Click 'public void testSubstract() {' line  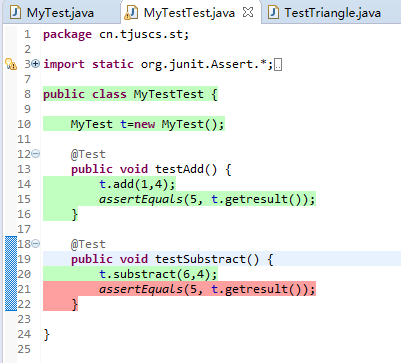(172, 259)
